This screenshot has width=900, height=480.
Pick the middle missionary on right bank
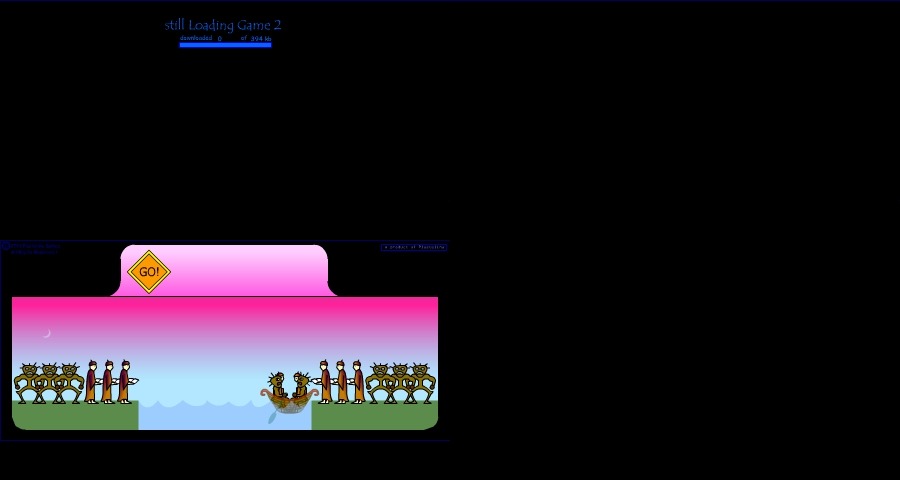[341, 382]
